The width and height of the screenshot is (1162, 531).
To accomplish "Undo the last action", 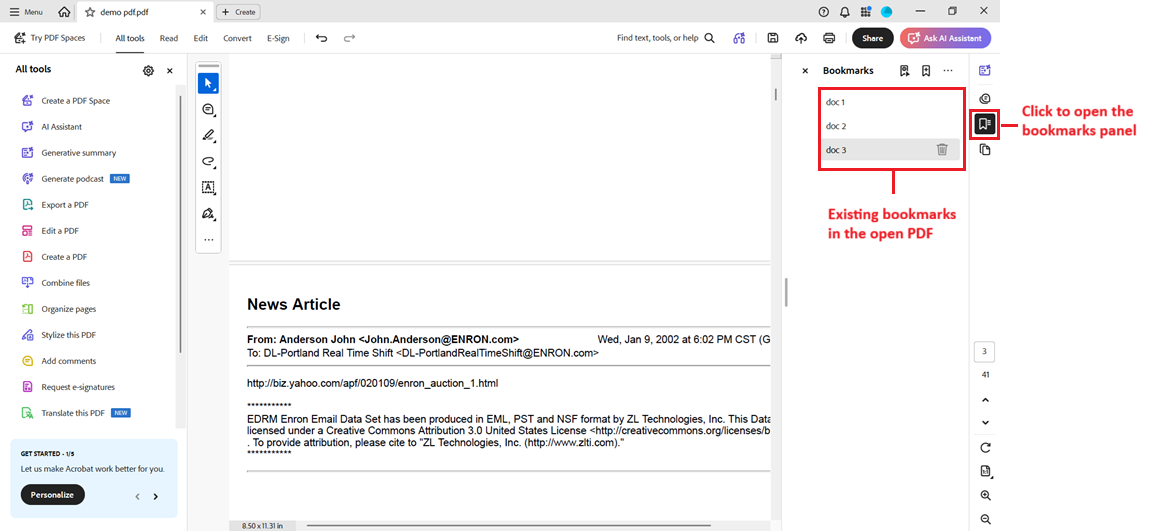I will point(322,38).
